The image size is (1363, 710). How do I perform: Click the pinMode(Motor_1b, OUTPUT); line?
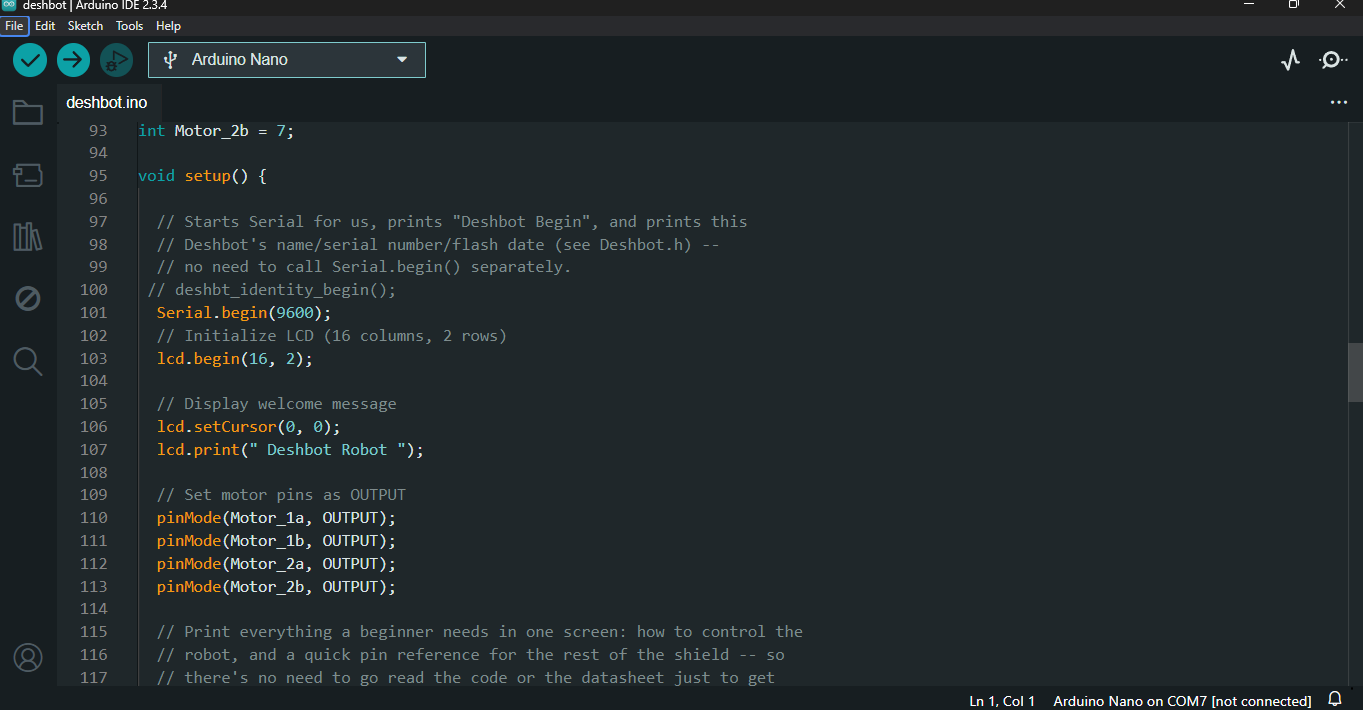pyautogui.click(x=276, y=541)
